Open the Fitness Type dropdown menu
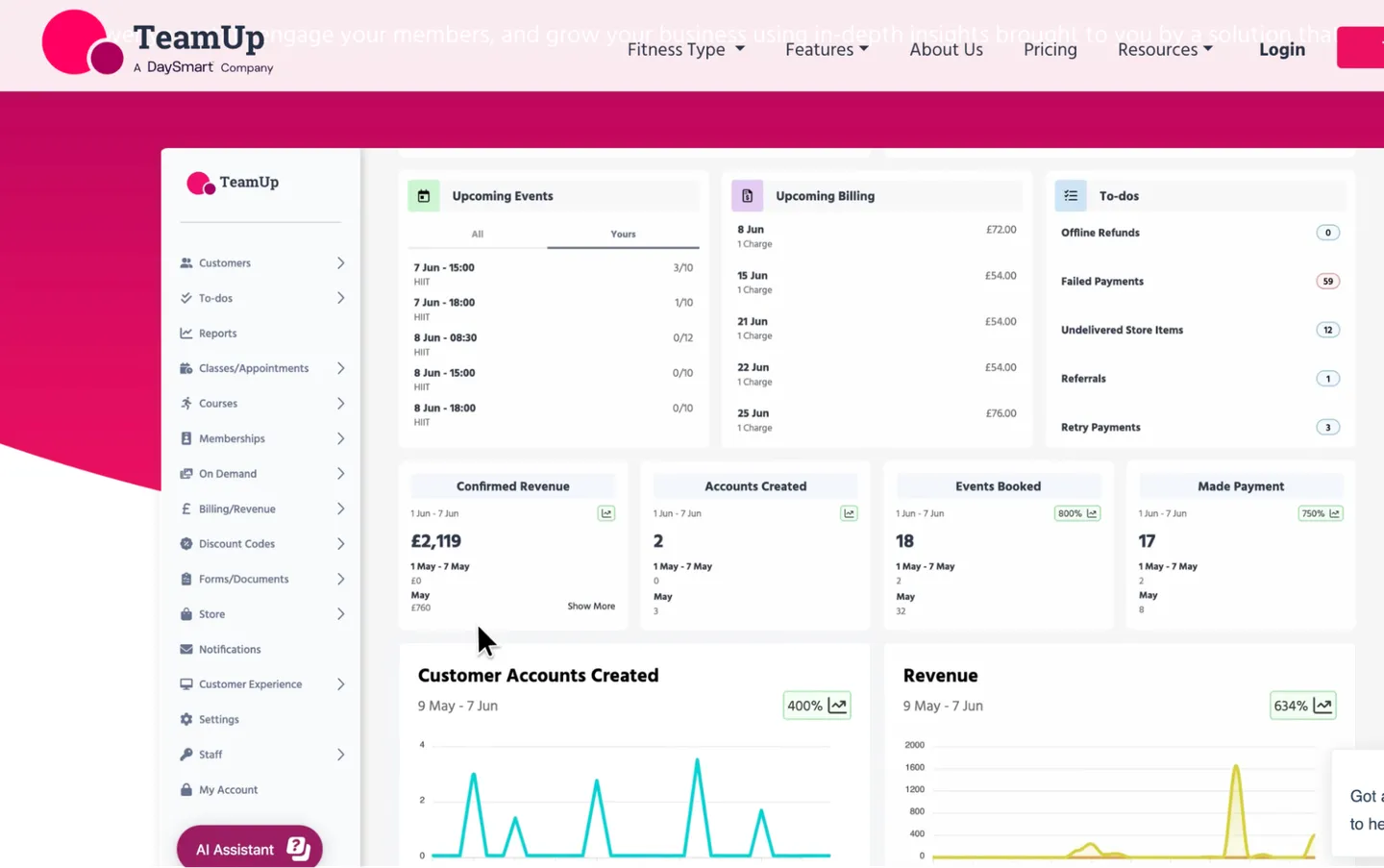 click(686, 49)
